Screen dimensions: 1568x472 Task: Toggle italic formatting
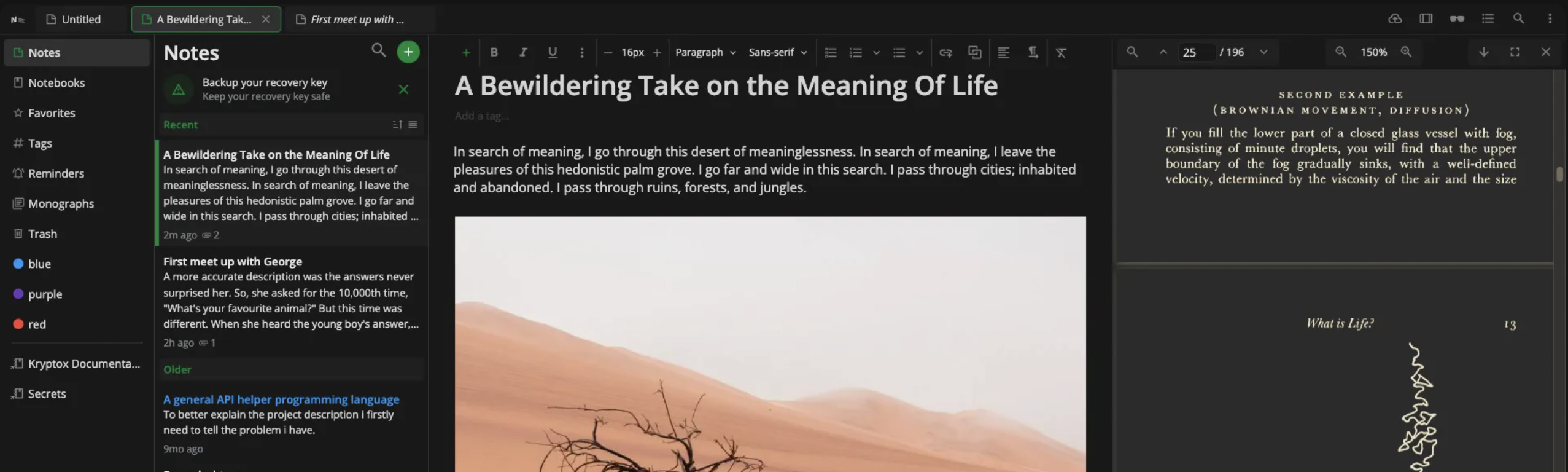pos(523,53)
